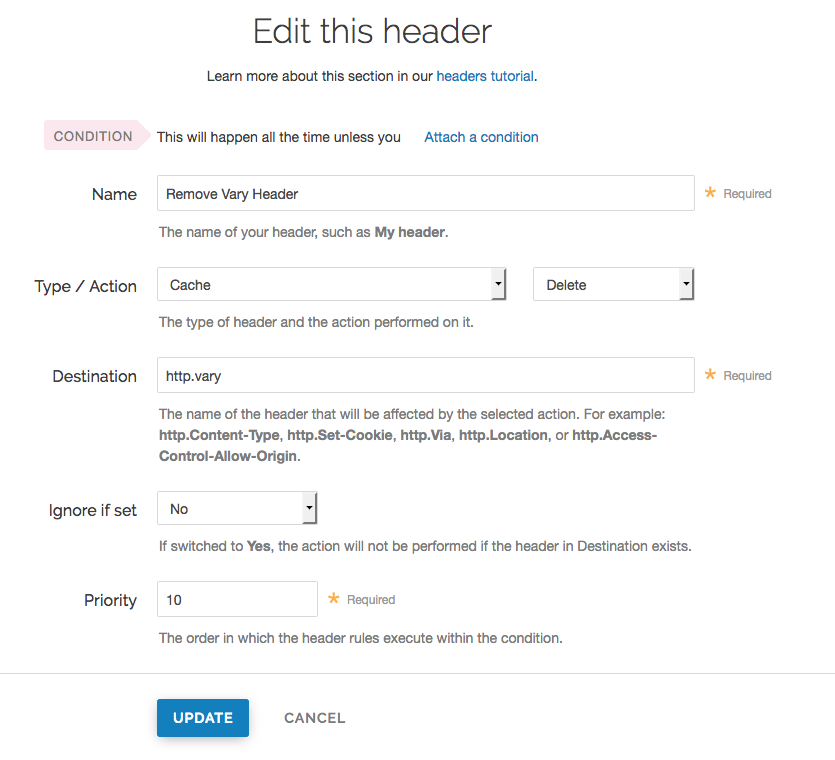
Task: Open the Ignore if set dropdown
Action: (x=237, y=509)
